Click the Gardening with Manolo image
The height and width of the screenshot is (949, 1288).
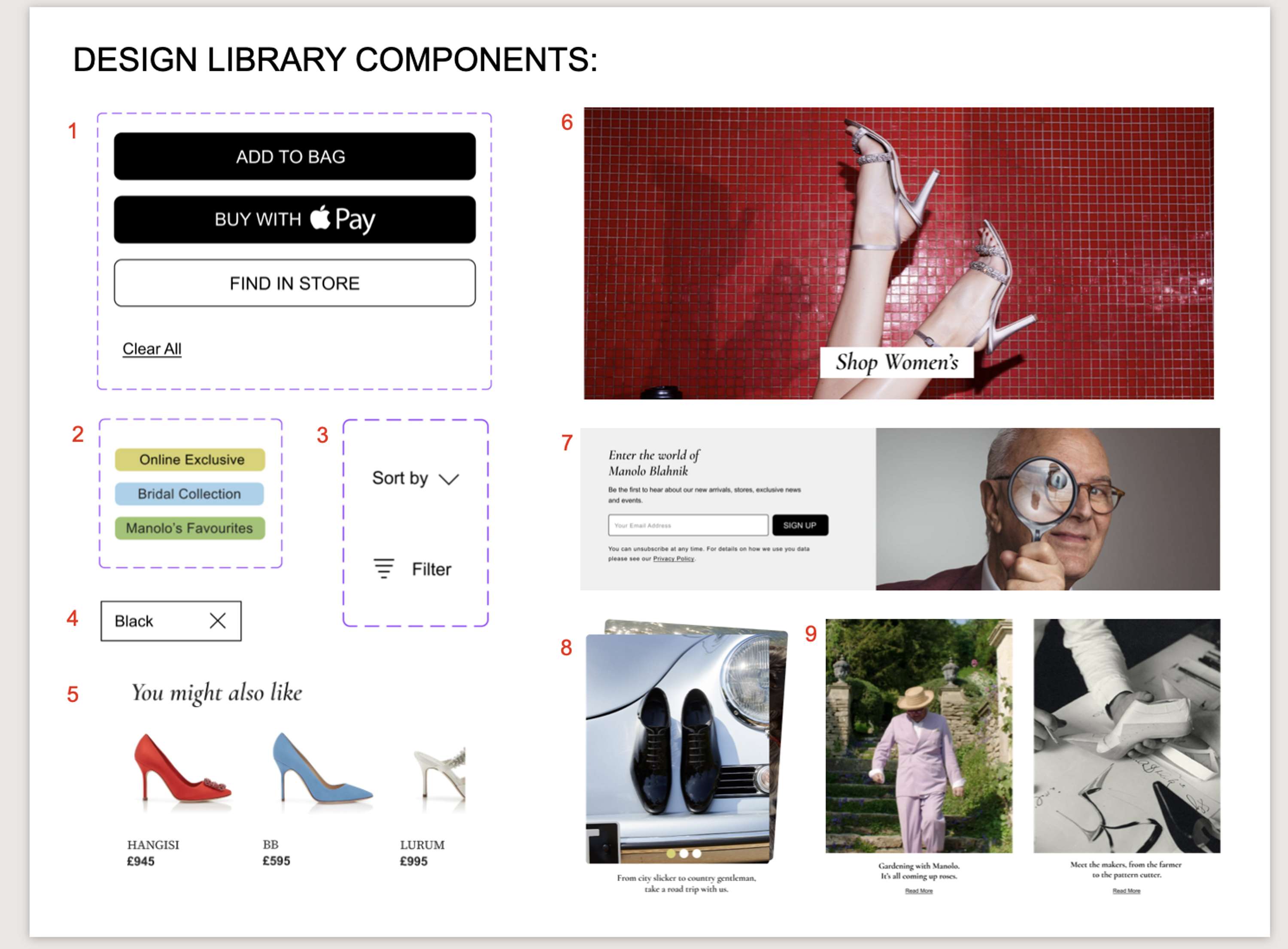click(919, 736)
